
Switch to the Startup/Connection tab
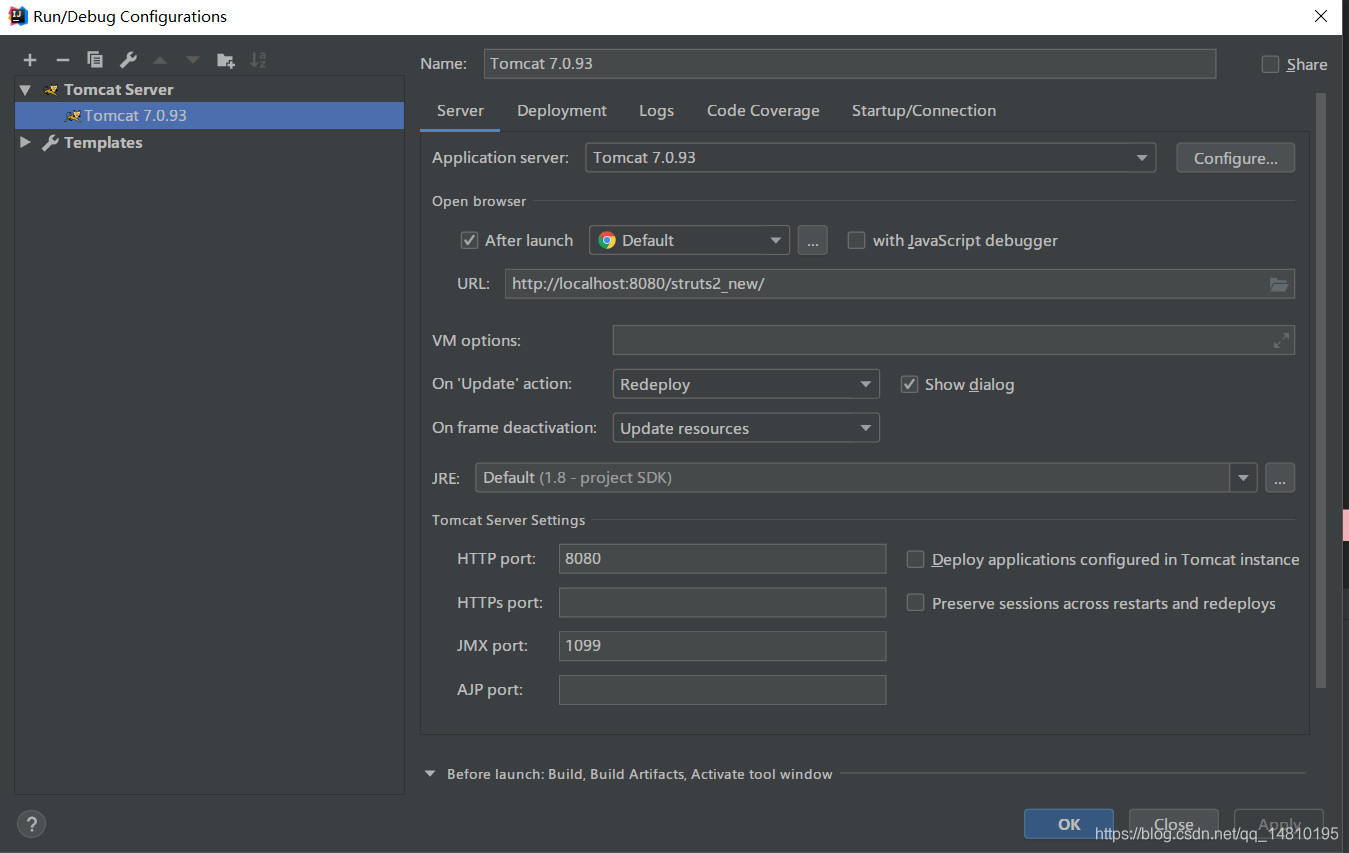click(924, 111)
